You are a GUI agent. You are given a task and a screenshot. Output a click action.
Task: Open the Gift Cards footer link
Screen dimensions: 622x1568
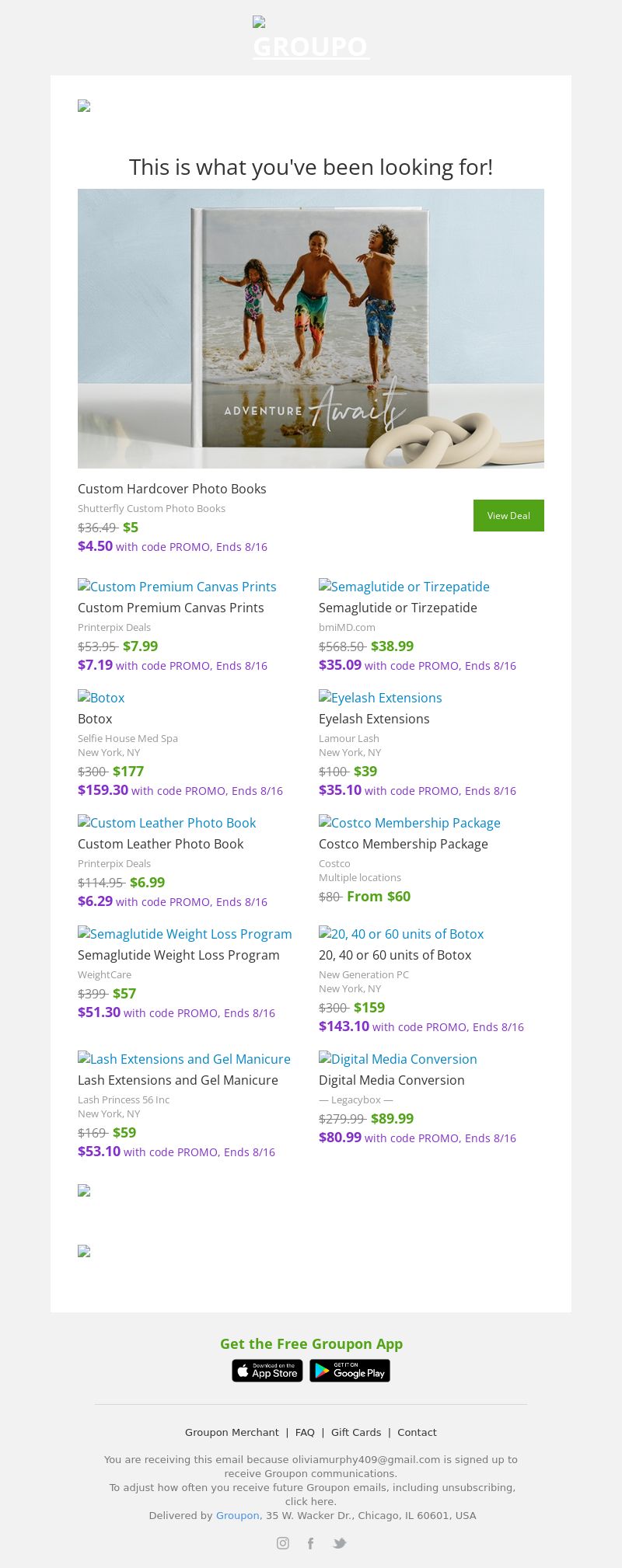pos(356,1432)
